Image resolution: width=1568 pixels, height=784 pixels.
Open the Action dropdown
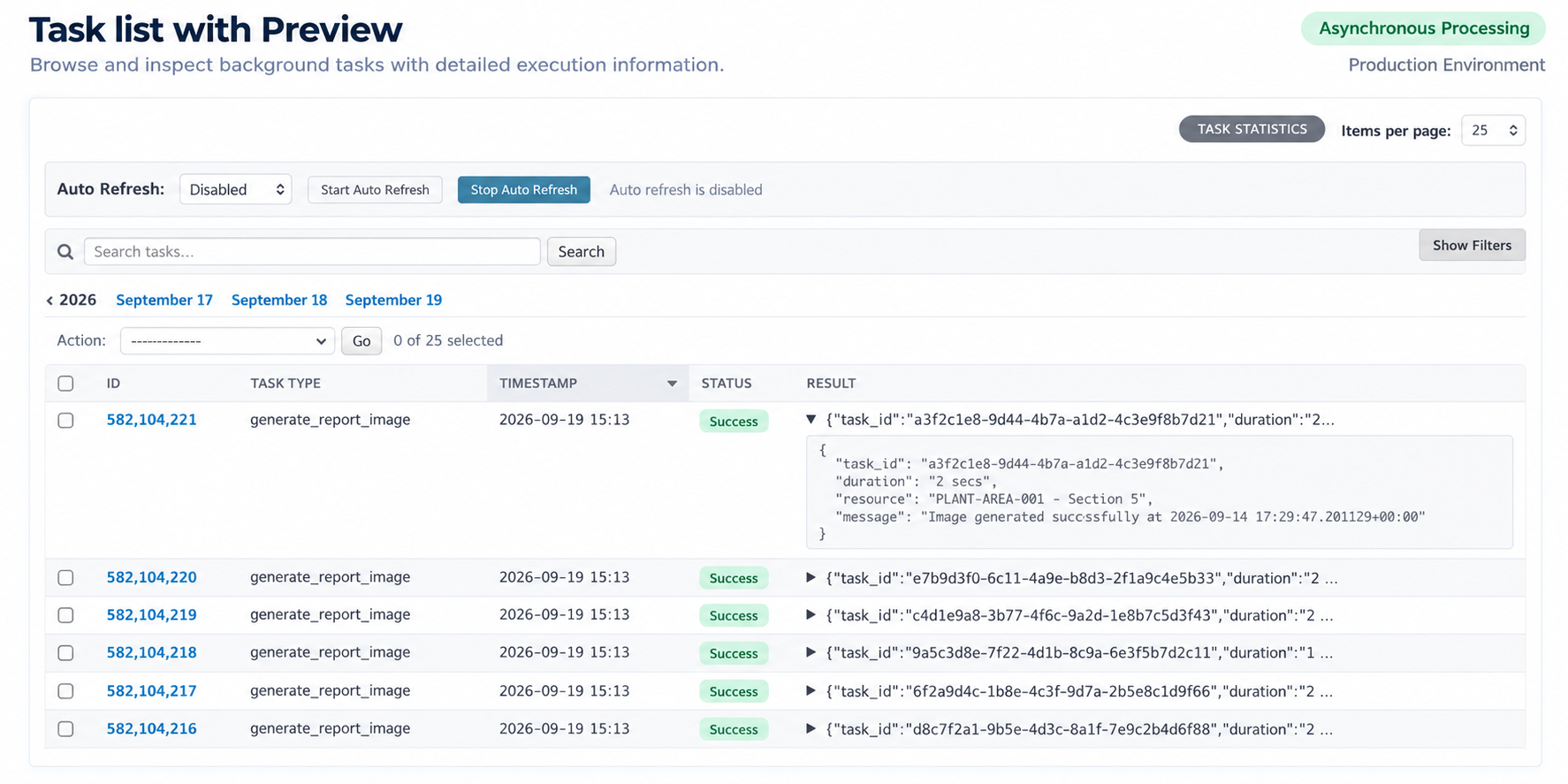(227, 341)
